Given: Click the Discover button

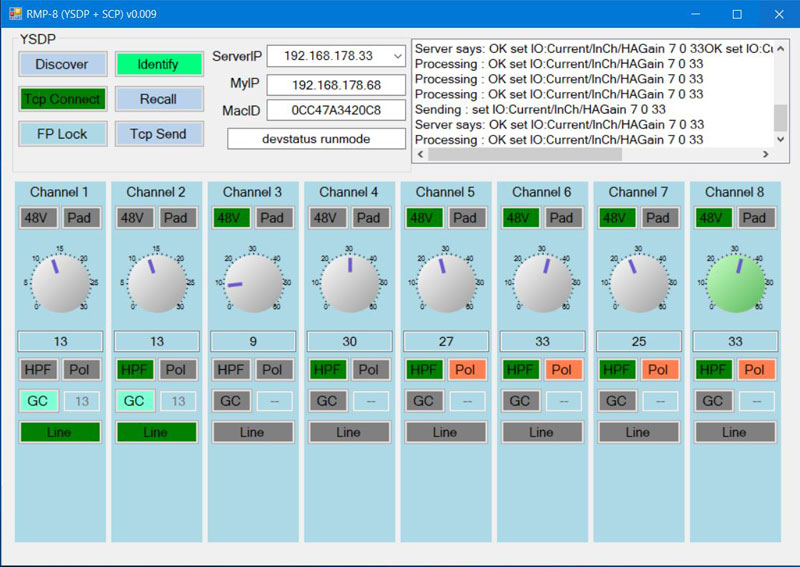Looking at the screenshot, I should [x=63, y=64].
